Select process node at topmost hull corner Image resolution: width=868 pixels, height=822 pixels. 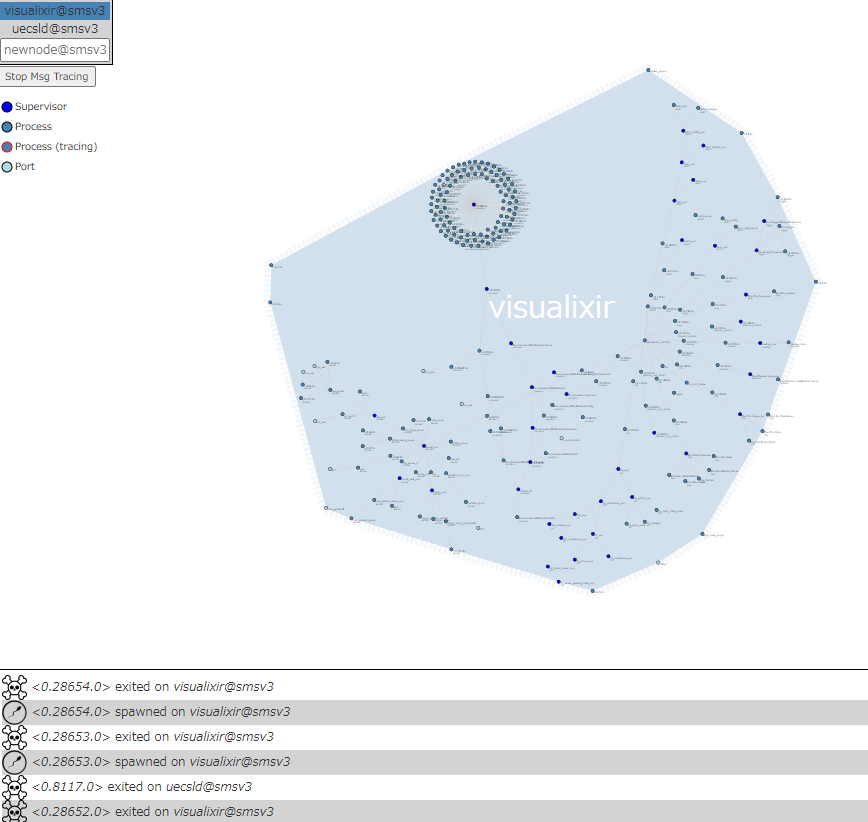(x=648, y=70)
